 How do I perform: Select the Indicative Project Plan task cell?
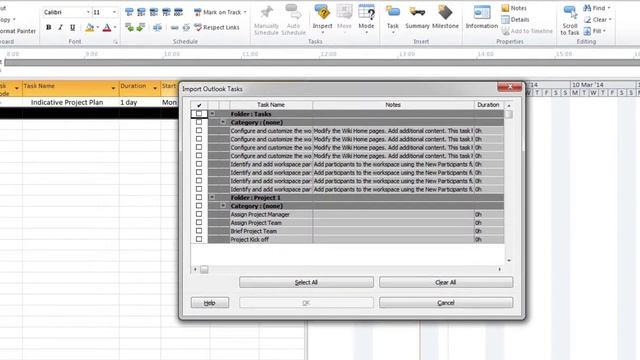click(71, 102)
